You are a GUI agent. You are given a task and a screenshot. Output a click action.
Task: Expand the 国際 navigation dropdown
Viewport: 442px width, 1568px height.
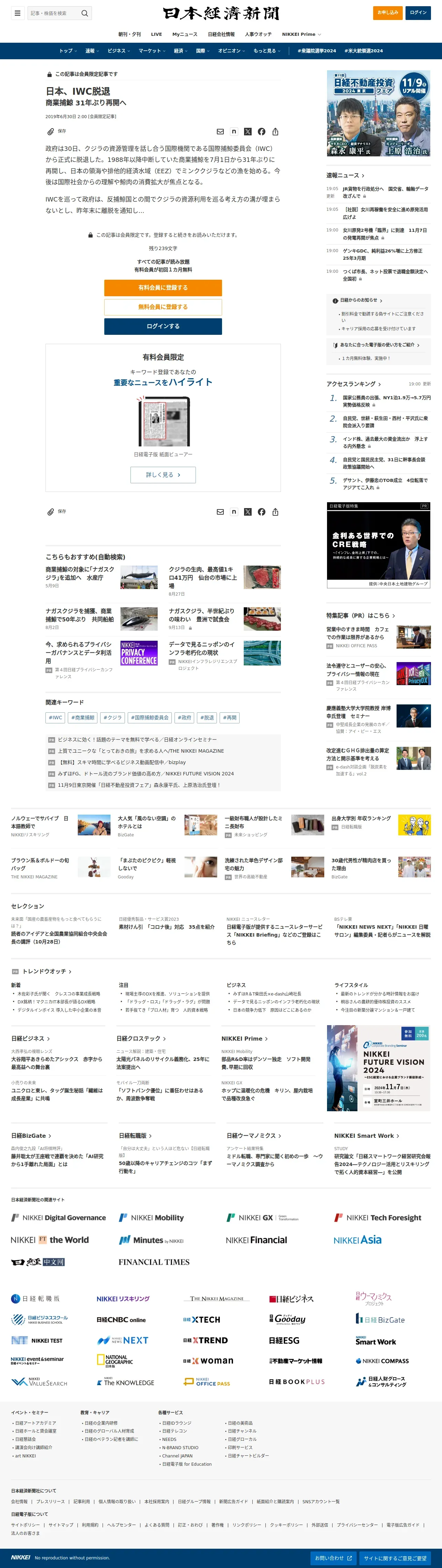click(203, 51)
